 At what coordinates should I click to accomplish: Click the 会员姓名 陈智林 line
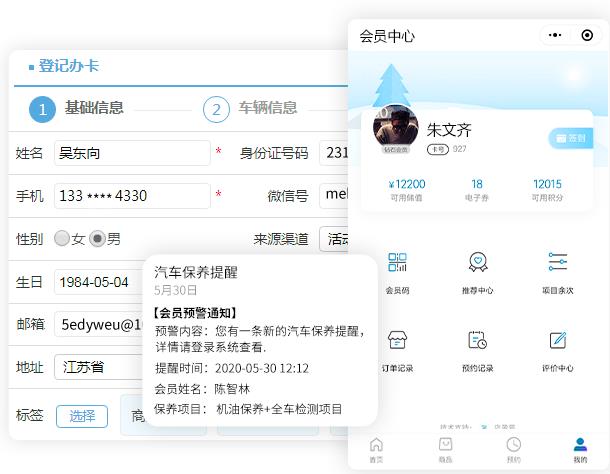click(202, 389)
